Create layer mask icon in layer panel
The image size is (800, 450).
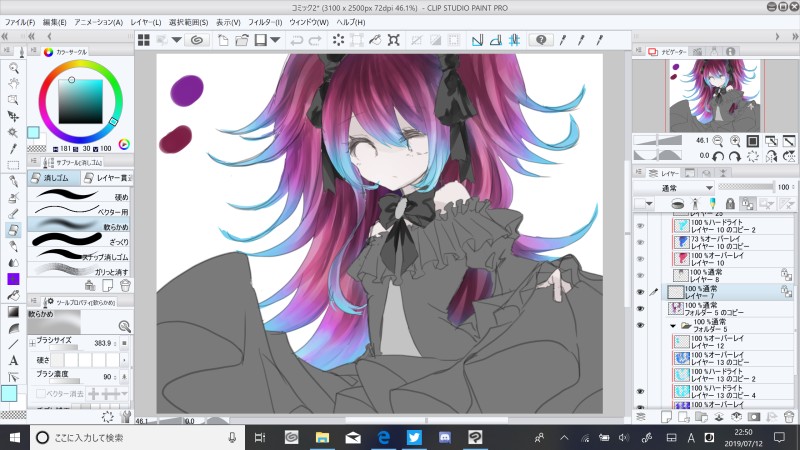[x=754, y=417]
